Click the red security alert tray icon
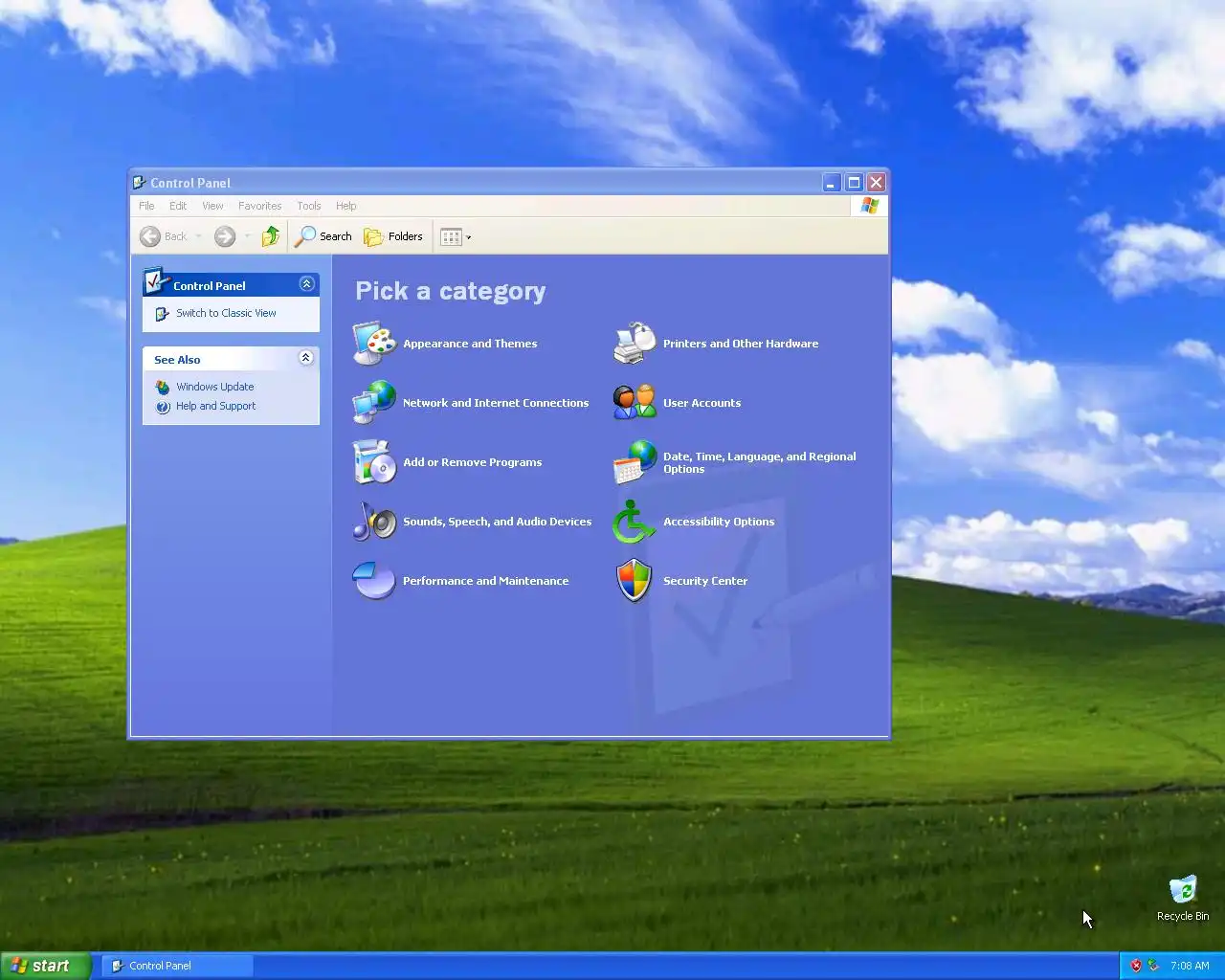This screenshot has width=1225, height=980. click(x=1136, y=966)
